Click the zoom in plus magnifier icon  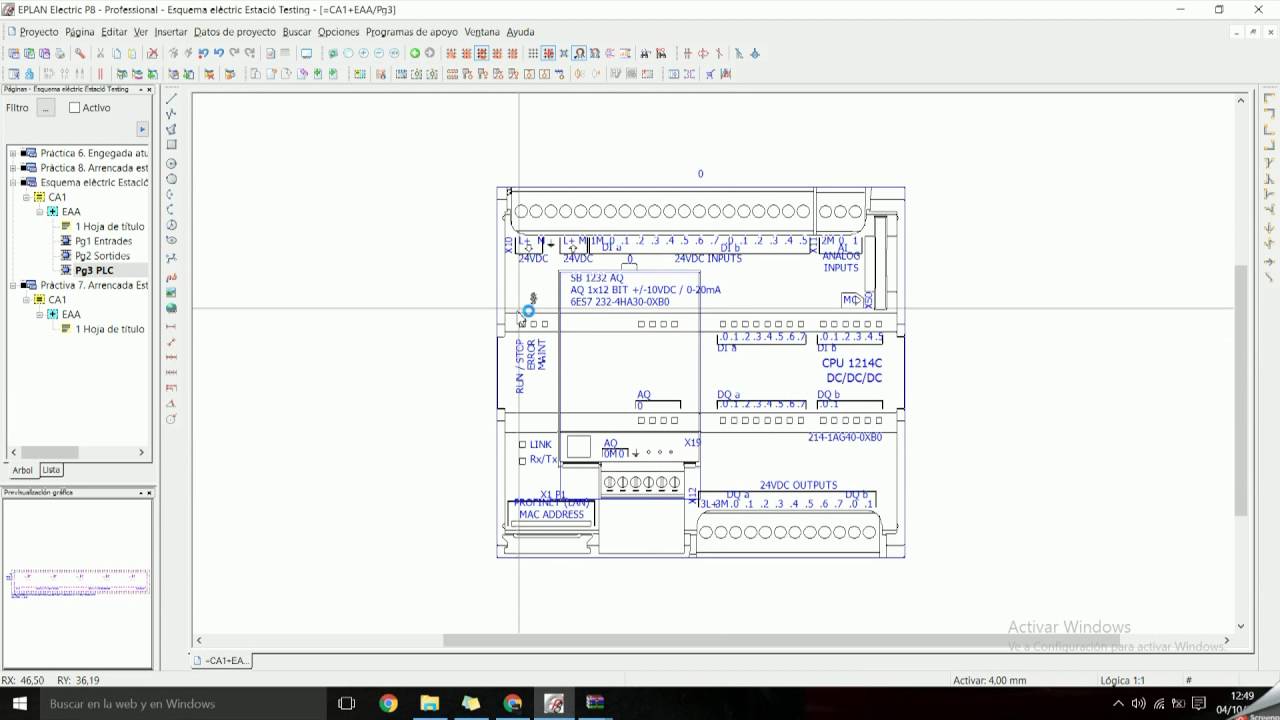click(x=363, y=53)
